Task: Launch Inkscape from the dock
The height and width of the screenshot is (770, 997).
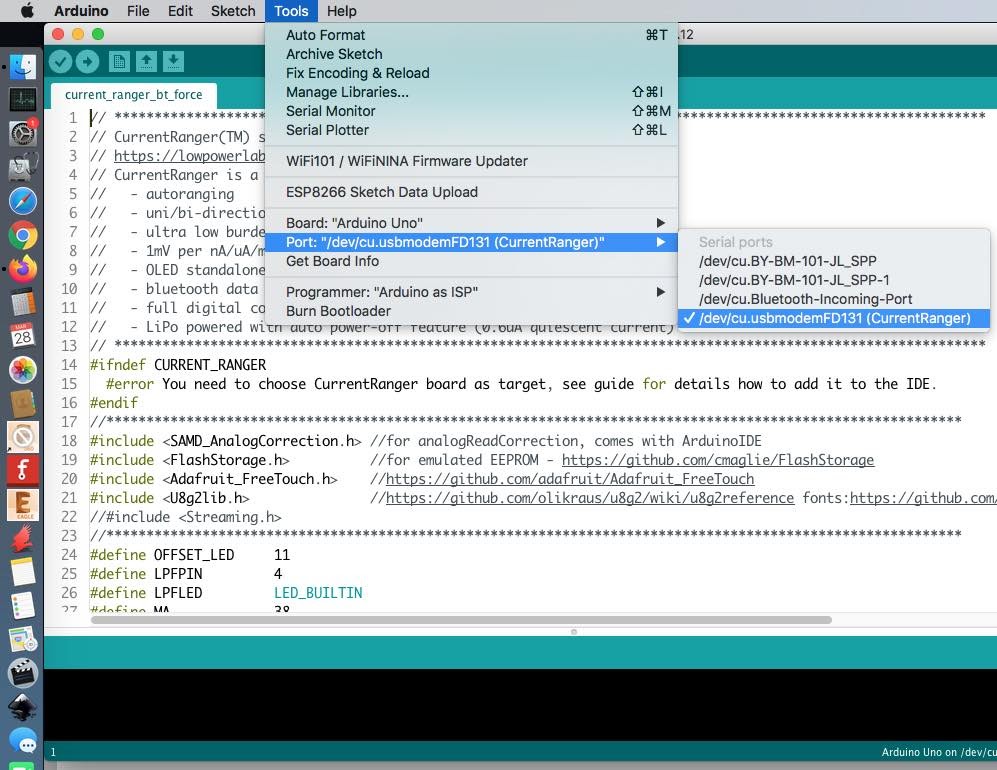Action: (23, 706)
